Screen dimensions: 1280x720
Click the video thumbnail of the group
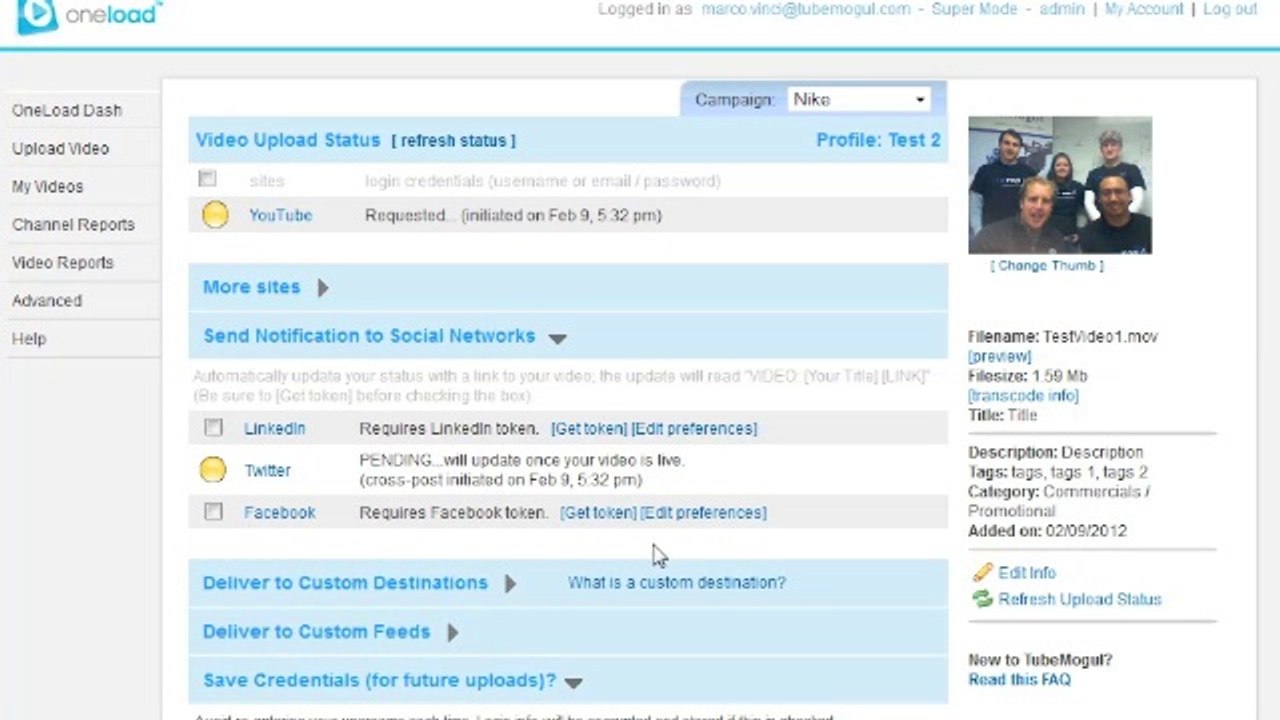(1060, 185)
